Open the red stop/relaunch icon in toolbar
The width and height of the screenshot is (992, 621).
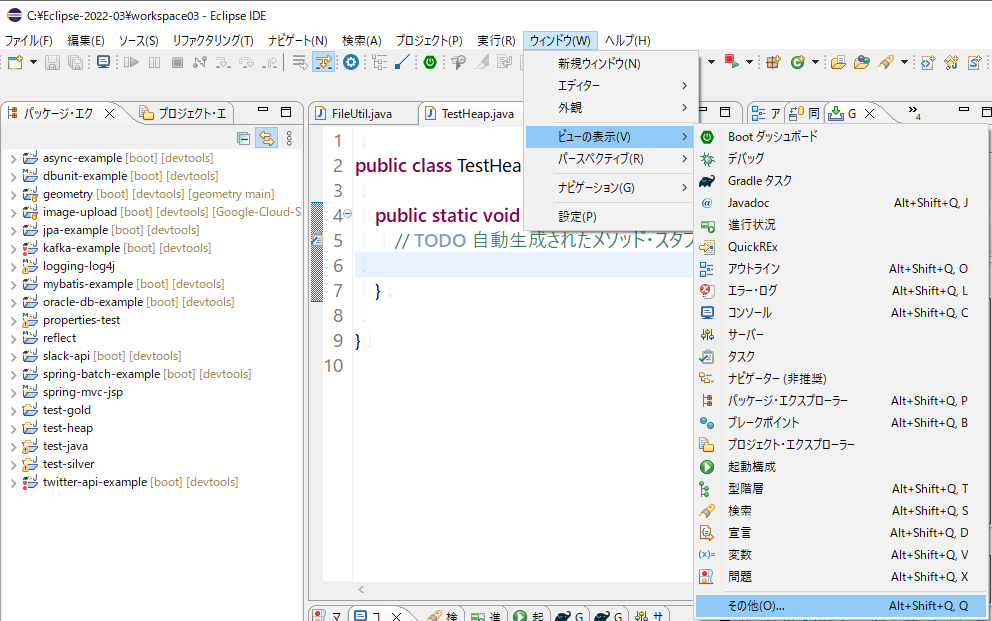732,62
